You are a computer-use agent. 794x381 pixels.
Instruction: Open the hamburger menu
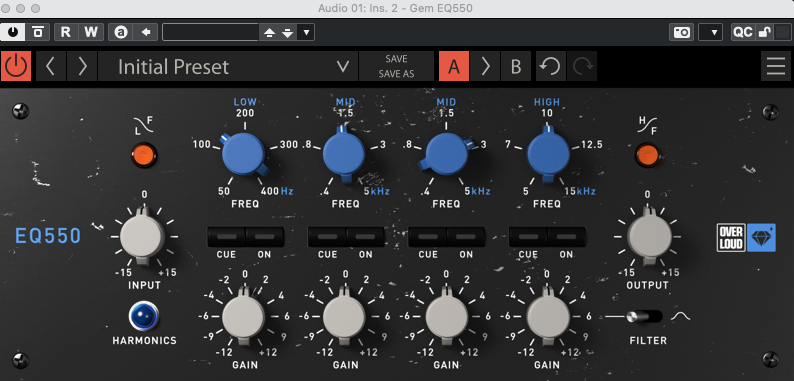click(x=776, y=66)
